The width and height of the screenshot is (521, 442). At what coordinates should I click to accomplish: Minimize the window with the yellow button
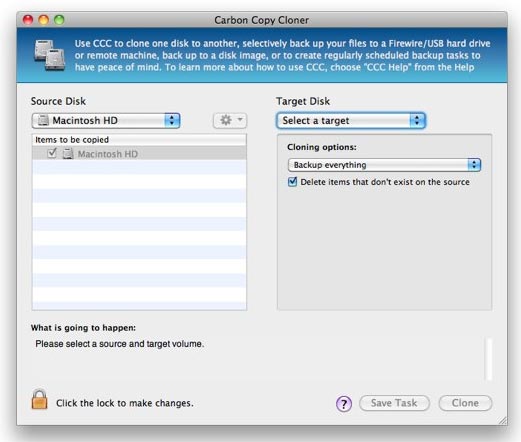[x=44, y=20]
